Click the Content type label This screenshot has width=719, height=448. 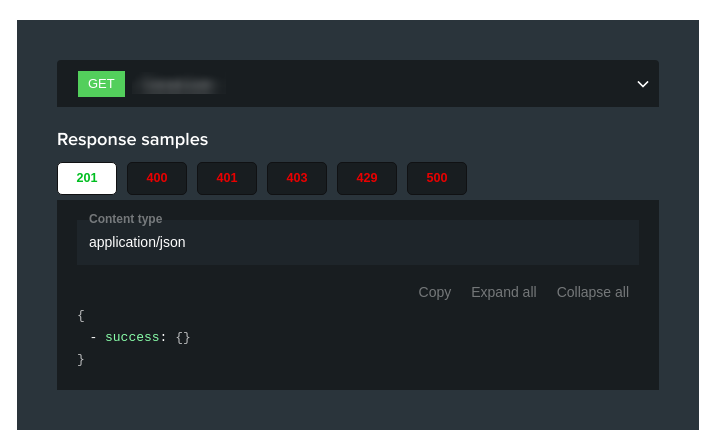[125, 219]
